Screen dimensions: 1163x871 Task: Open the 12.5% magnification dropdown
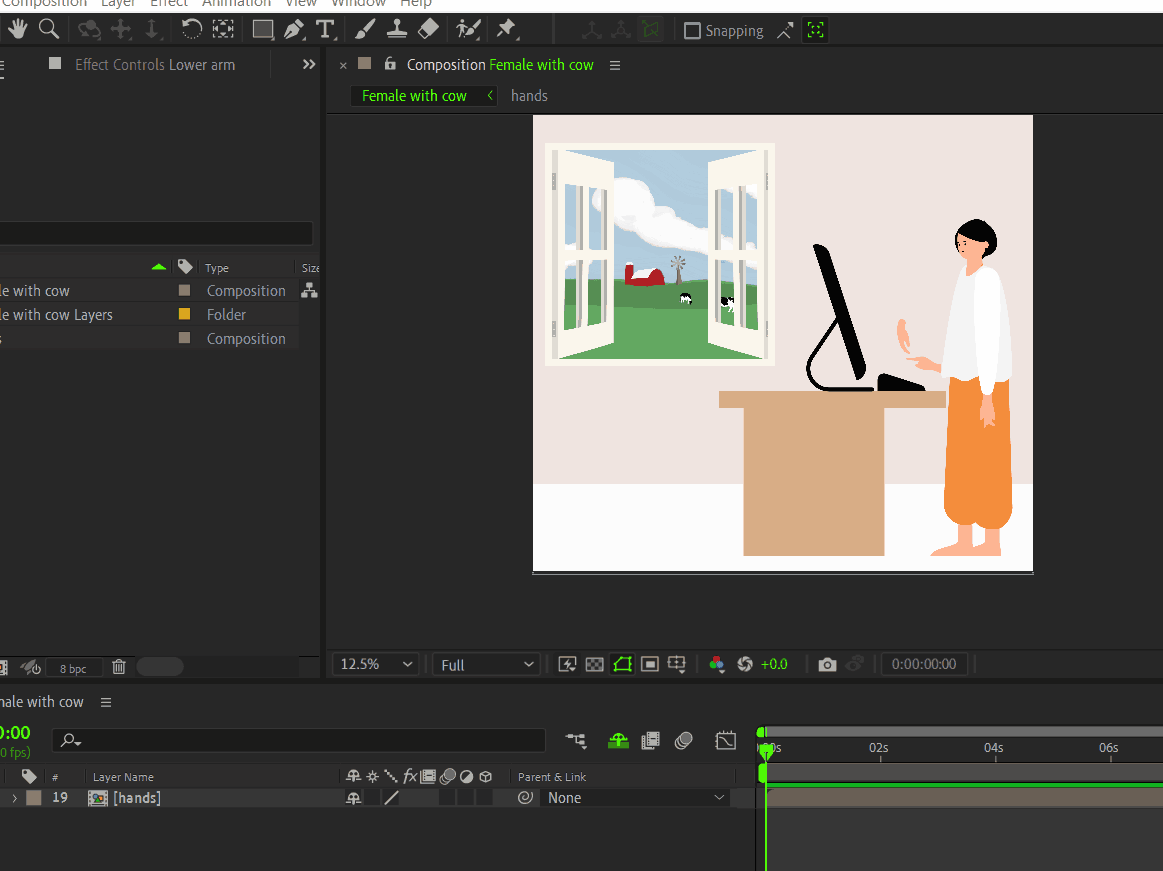point(375,664)
